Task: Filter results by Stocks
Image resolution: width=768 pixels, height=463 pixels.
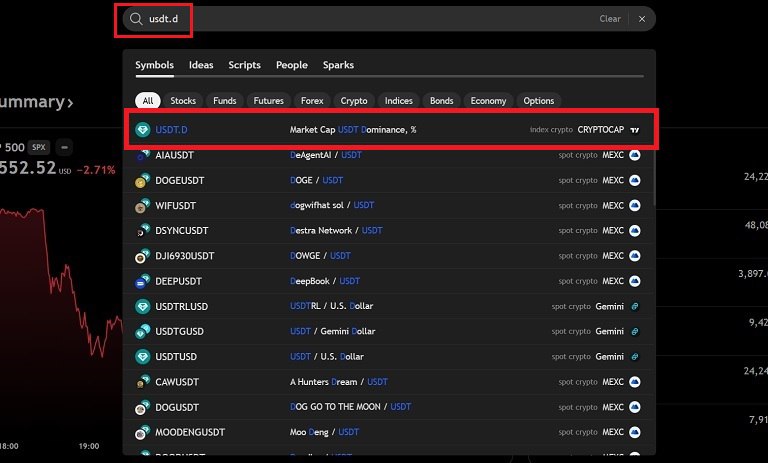Action: click(183, 101)
